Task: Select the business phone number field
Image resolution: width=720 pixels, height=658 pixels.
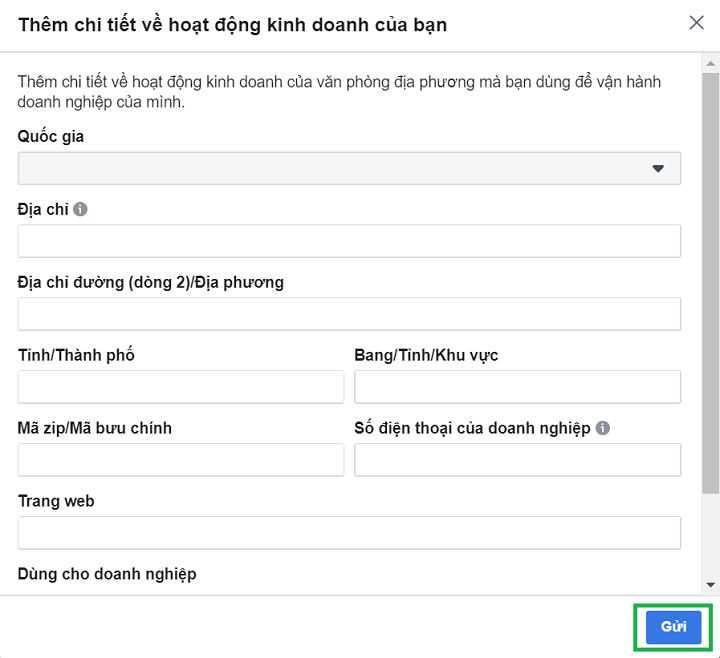Action: (518, 460)
